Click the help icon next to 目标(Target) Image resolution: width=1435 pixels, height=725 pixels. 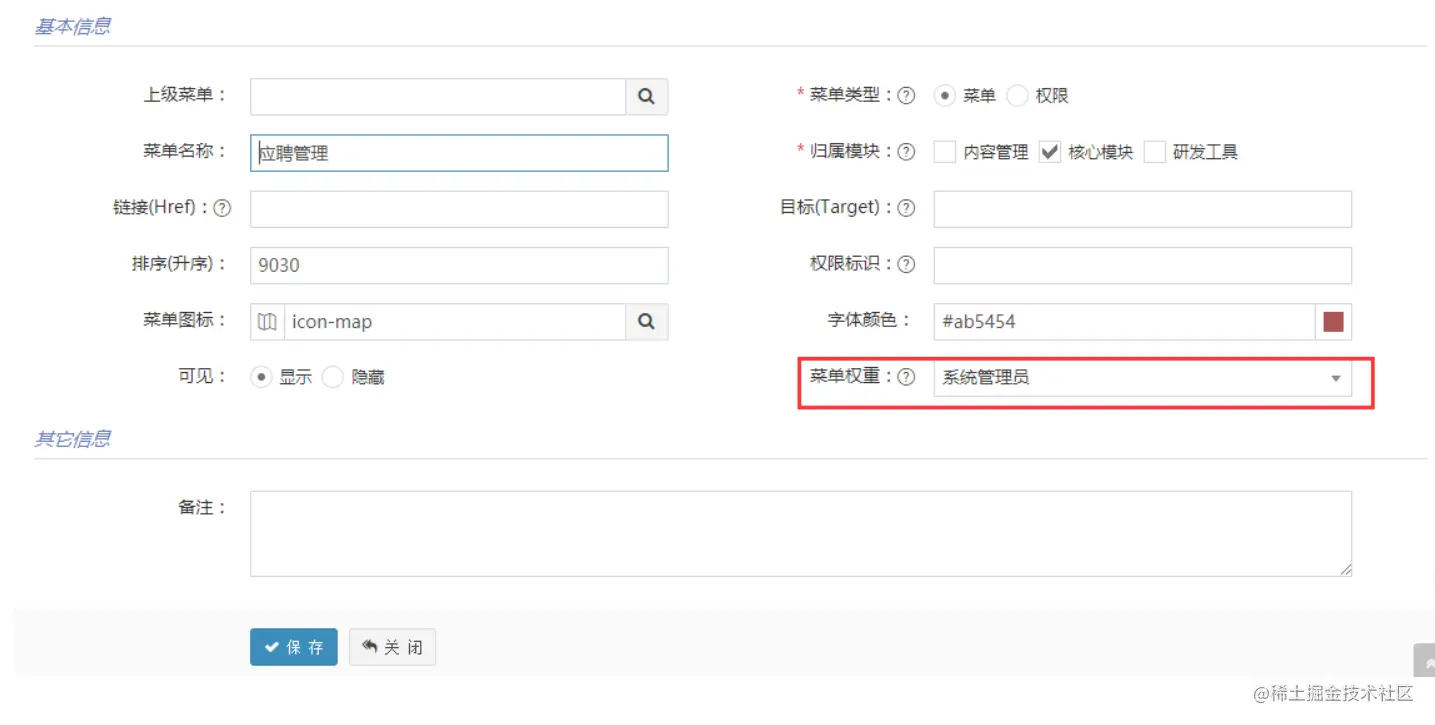(906, 208)
